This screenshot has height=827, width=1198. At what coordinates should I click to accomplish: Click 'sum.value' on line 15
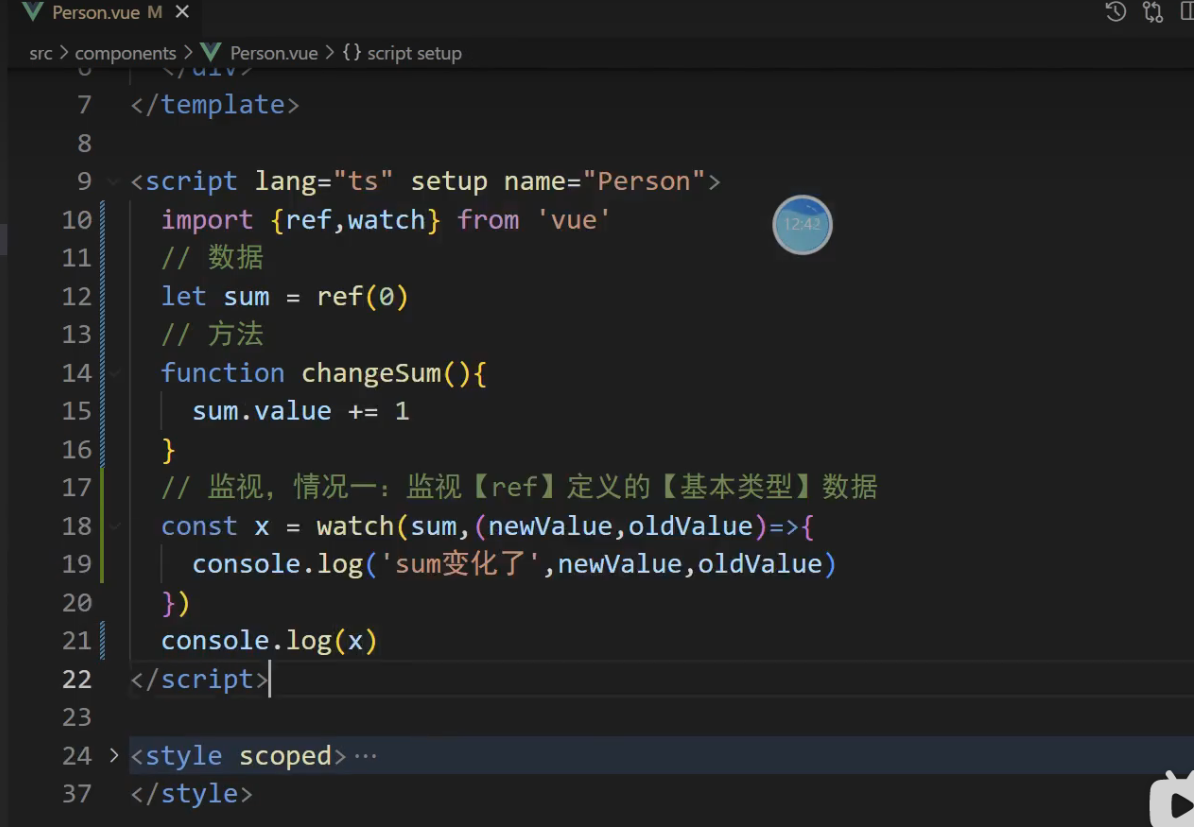[262, 411]
